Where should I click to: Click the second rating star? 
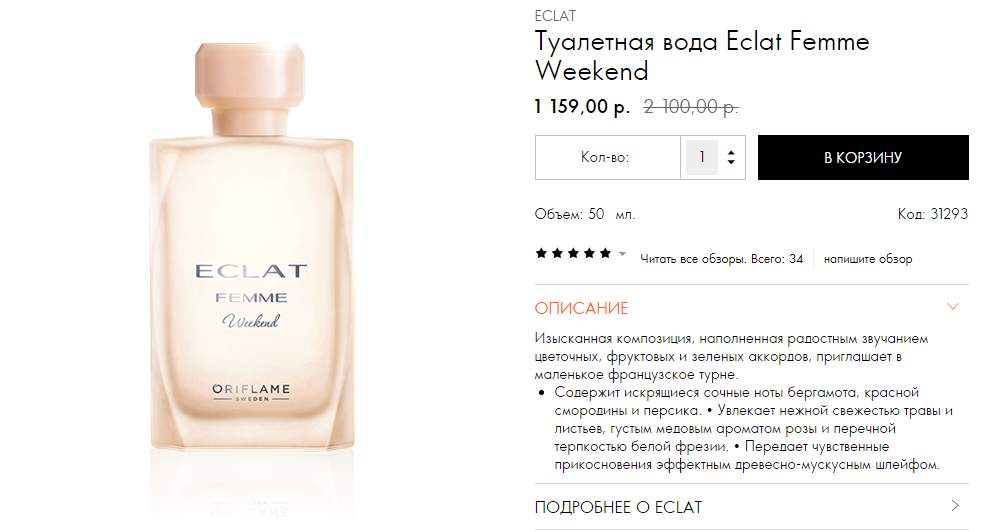[557, 253]
